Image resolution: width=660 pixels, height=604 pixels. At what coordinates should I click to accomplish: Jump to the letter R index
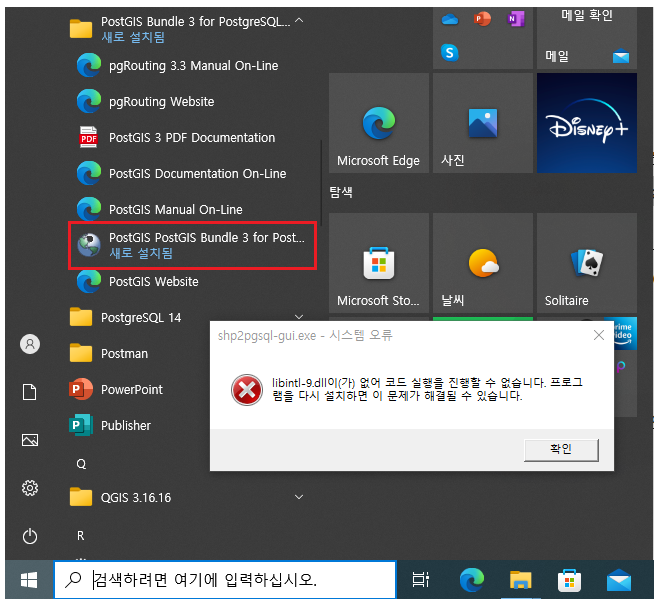pos(80,535)
